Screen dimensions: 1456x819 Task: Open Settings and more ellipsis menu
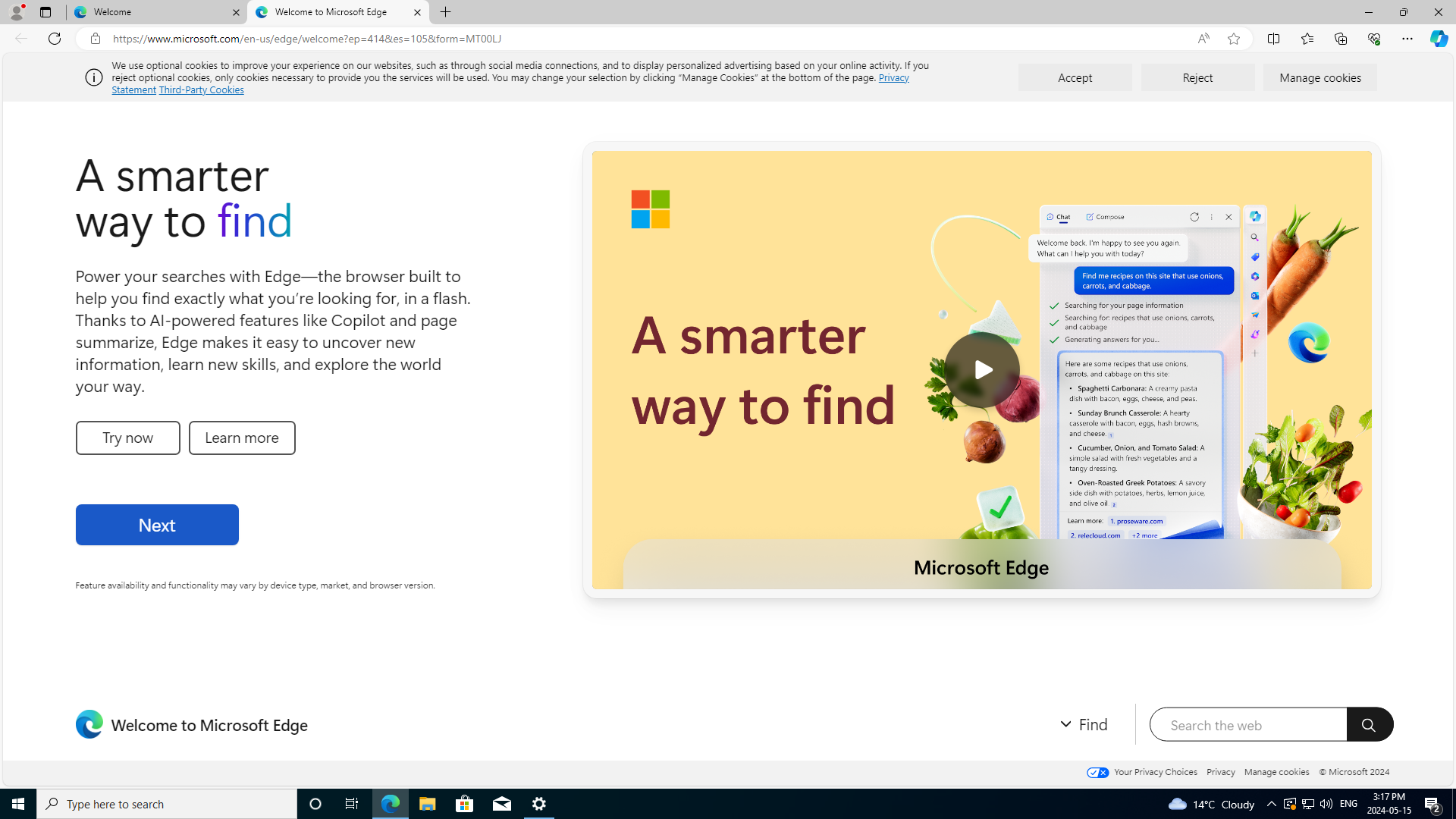(x=1407, y=39)
